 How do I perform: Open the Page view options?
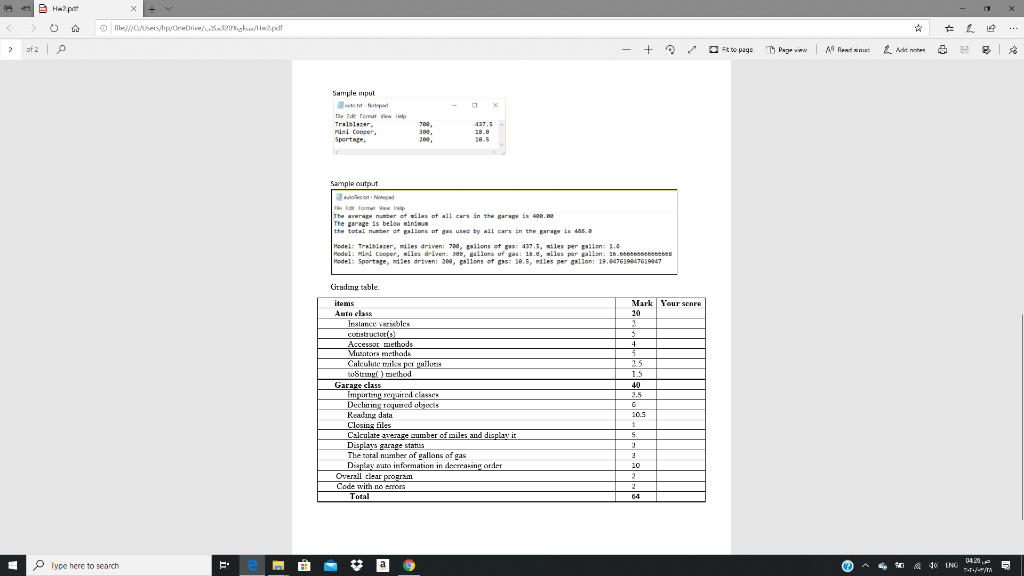pos(786,50)
